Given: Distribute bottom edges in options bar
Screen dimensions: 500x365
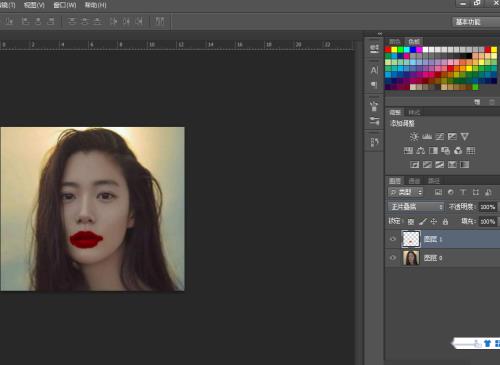Looking at the screenshot, I should click(x=97, y=21).
